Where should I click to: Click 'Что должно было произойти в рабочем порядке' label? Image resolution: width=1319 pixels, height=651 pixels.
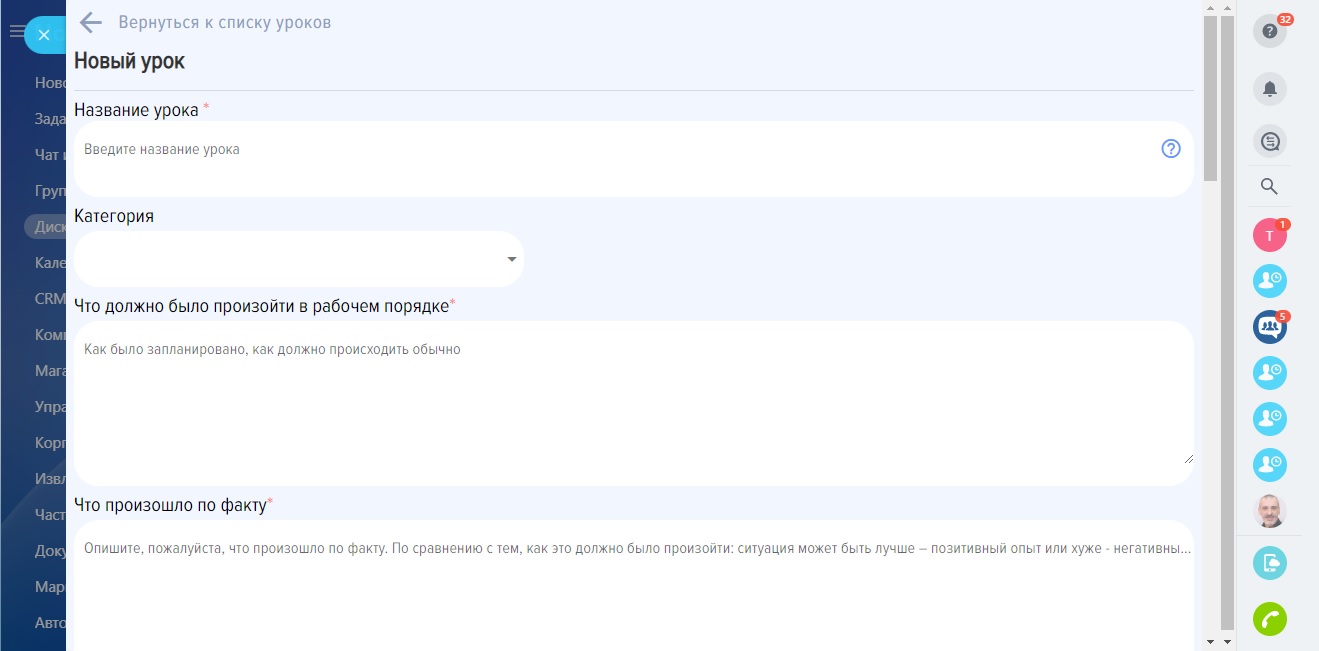pos(261,306)
